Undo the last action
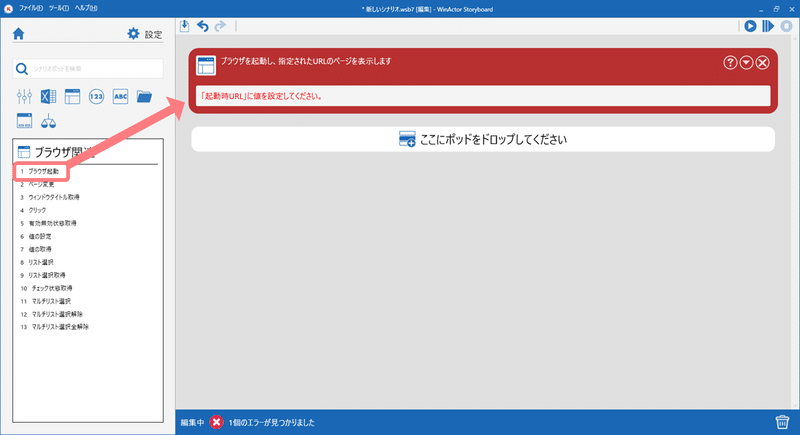The height and width of the screenshot is (435, 800). [x=203, y=26]
